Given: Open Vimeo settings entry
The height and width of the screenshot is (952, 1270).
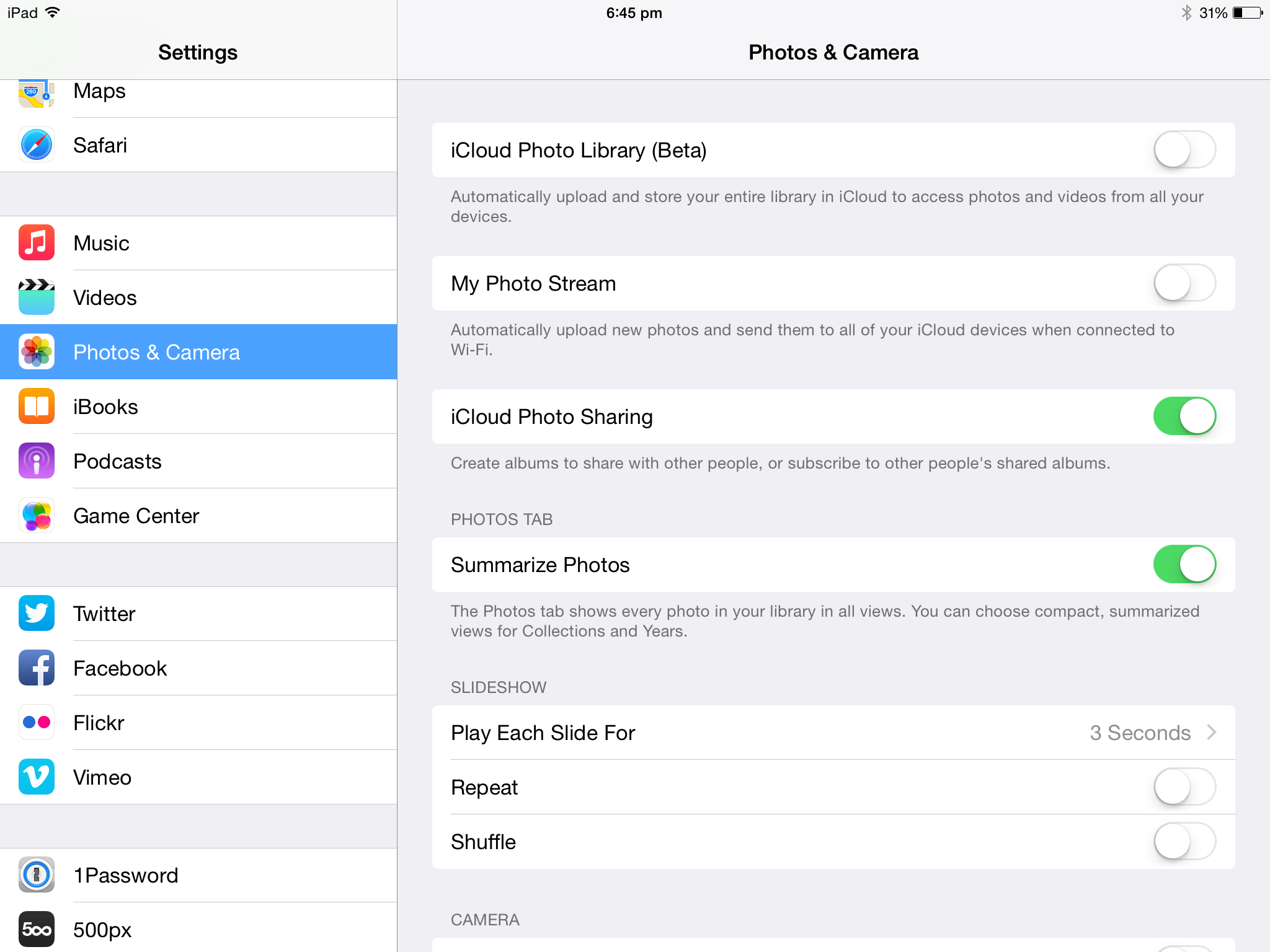Looking at the screenshot, I should point(198,777).
